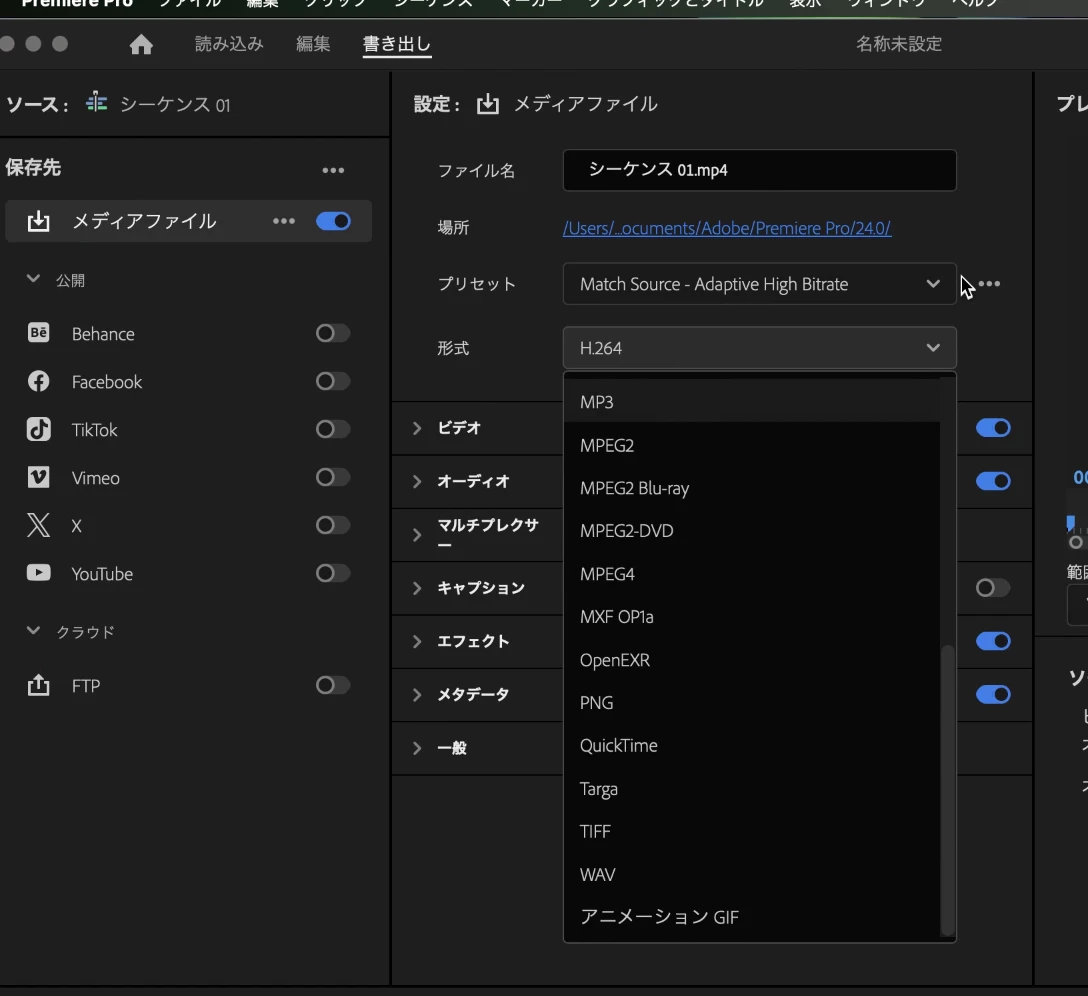Close the 形式 H.264 dropdown
Screen dimensions: 1088x996
(x=759, y=348)
